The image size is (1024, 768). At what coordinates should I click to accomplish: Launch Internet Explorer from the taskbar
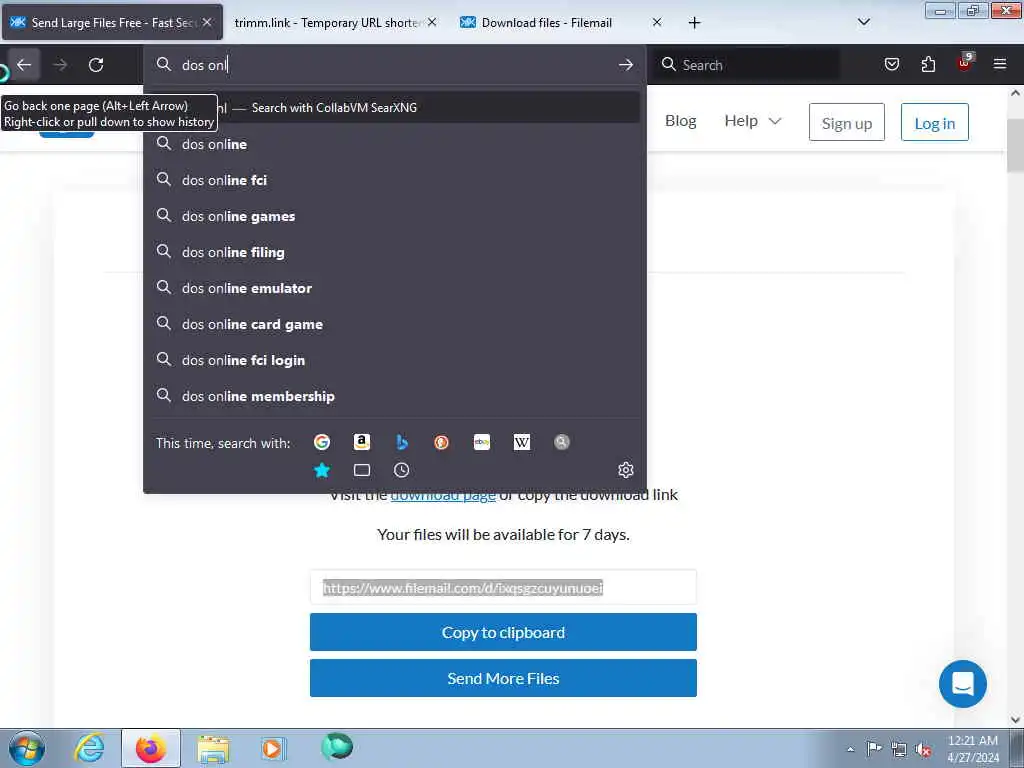point(89,748)
